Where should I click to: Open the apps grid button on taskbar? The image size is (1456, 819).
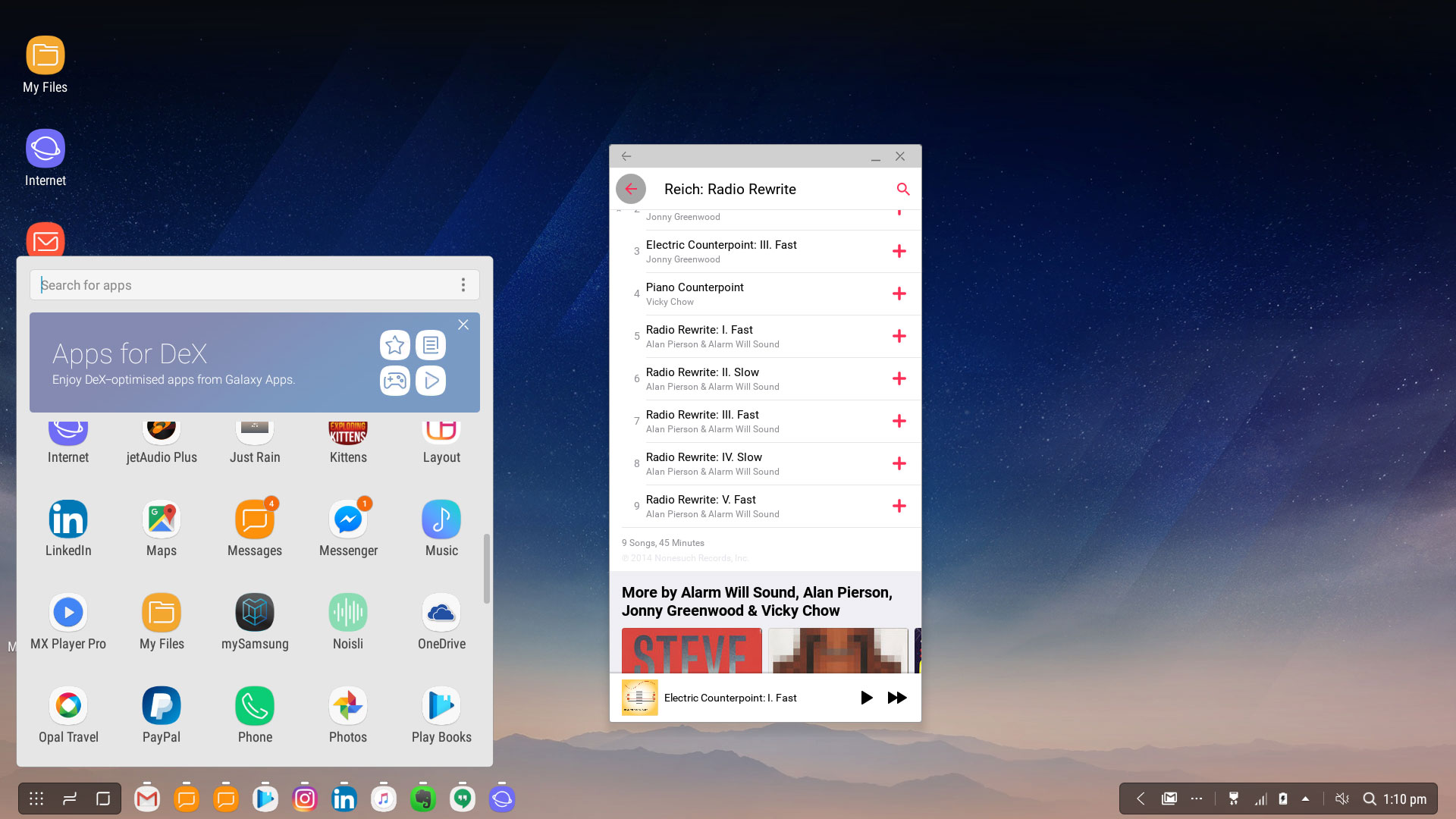pos(36,799)
